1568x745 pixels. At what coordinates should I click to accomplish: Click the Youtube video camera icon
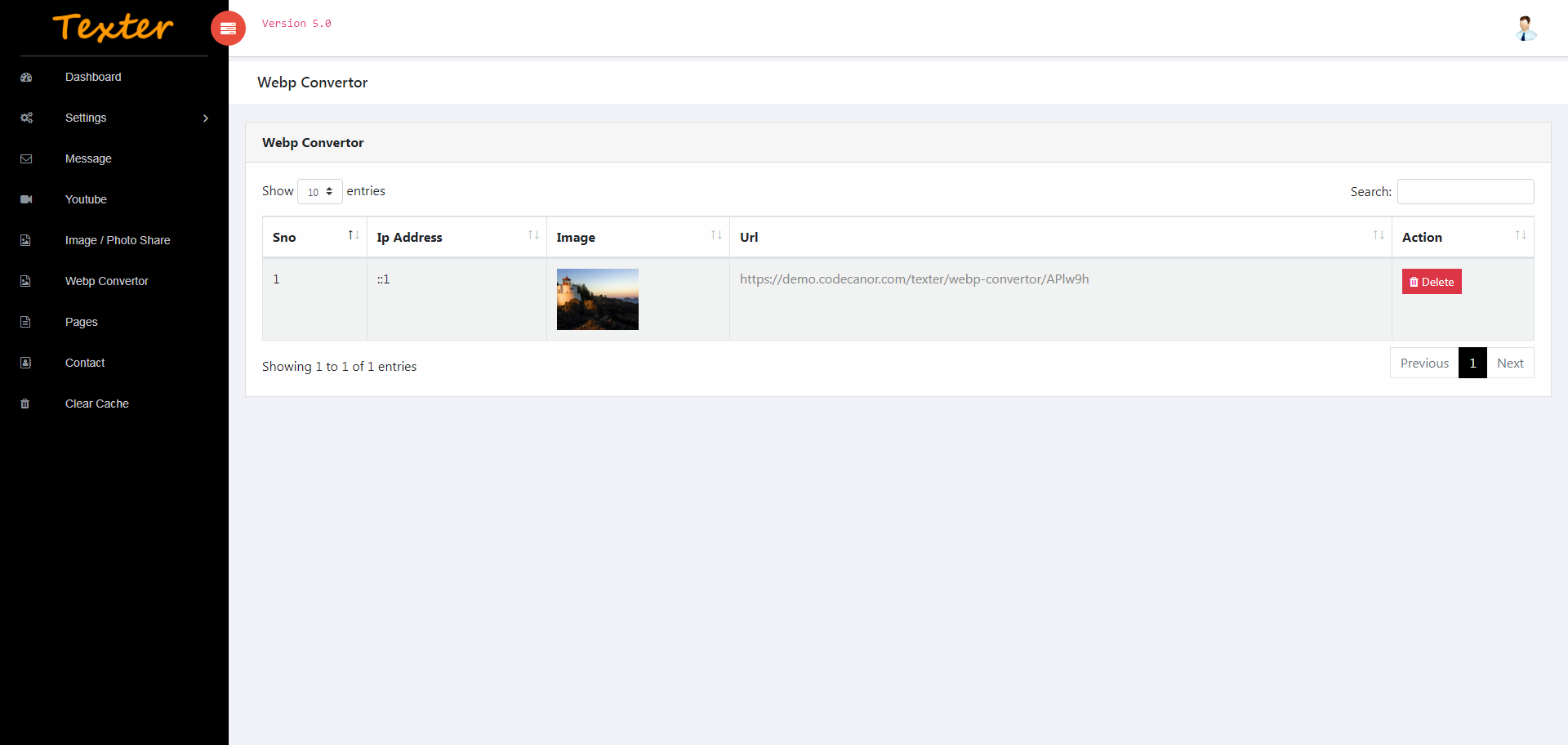(x=26, y=200)
